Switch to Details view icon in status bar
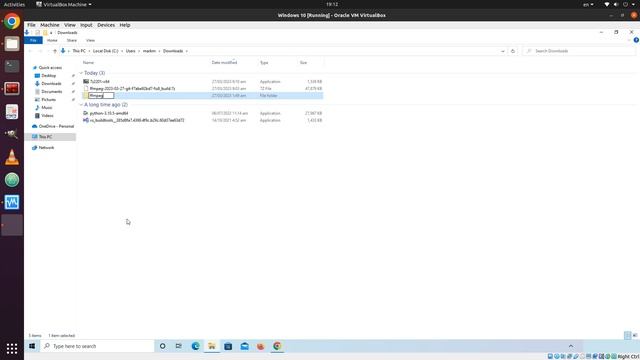Image resolution: width=640 pixels, height=360 pixels. (x=627, y=336)
